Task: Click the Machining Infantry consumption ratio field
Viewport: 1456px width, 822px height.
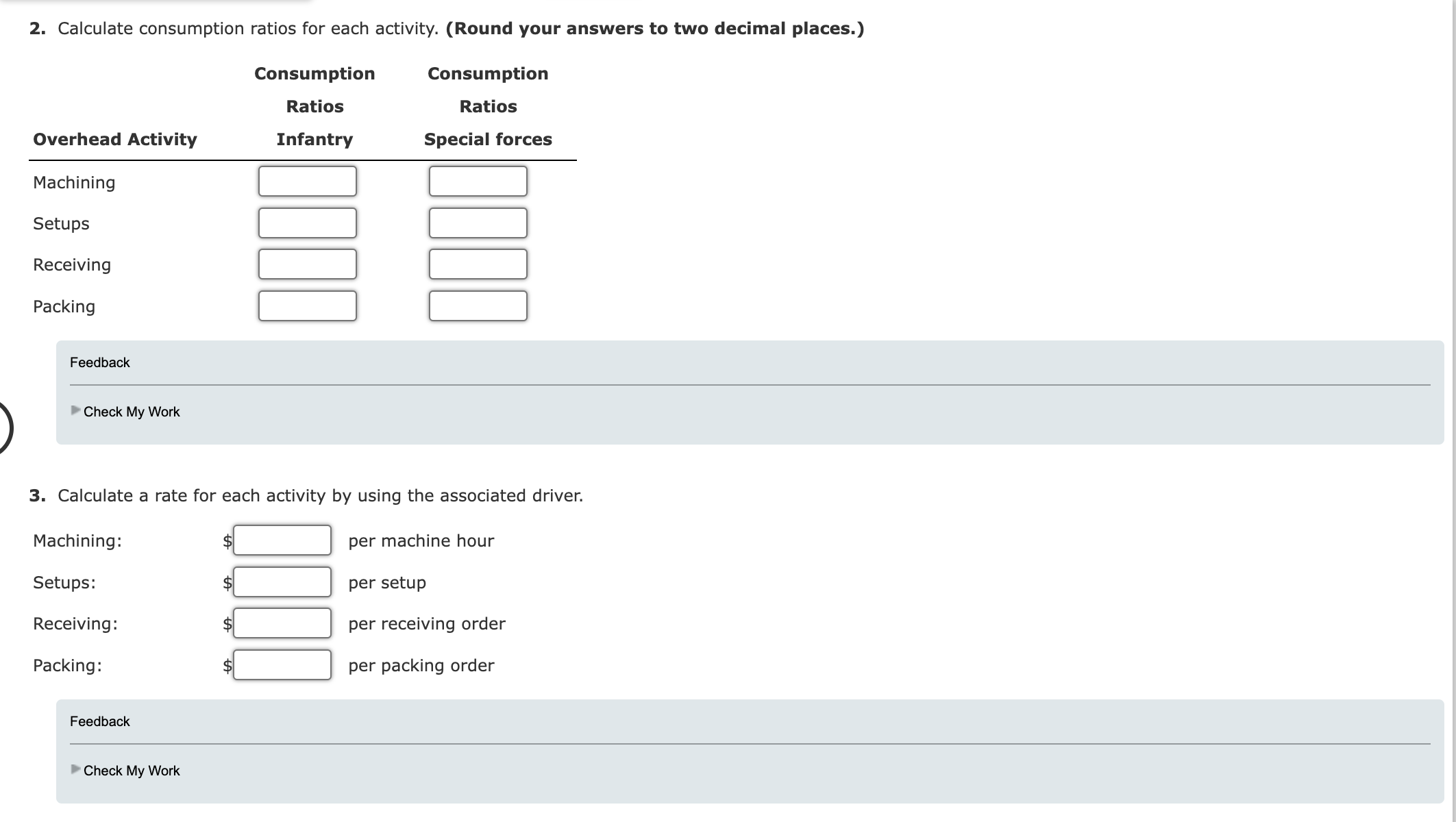Action: tap(307, 180)
